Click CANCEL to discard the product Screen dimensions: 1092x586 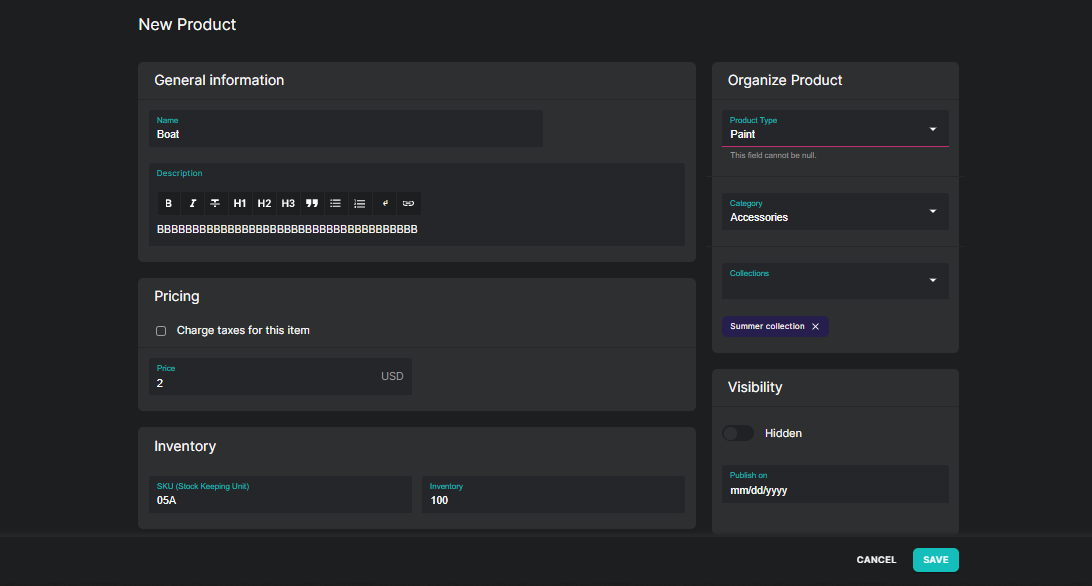click(876, 559)
